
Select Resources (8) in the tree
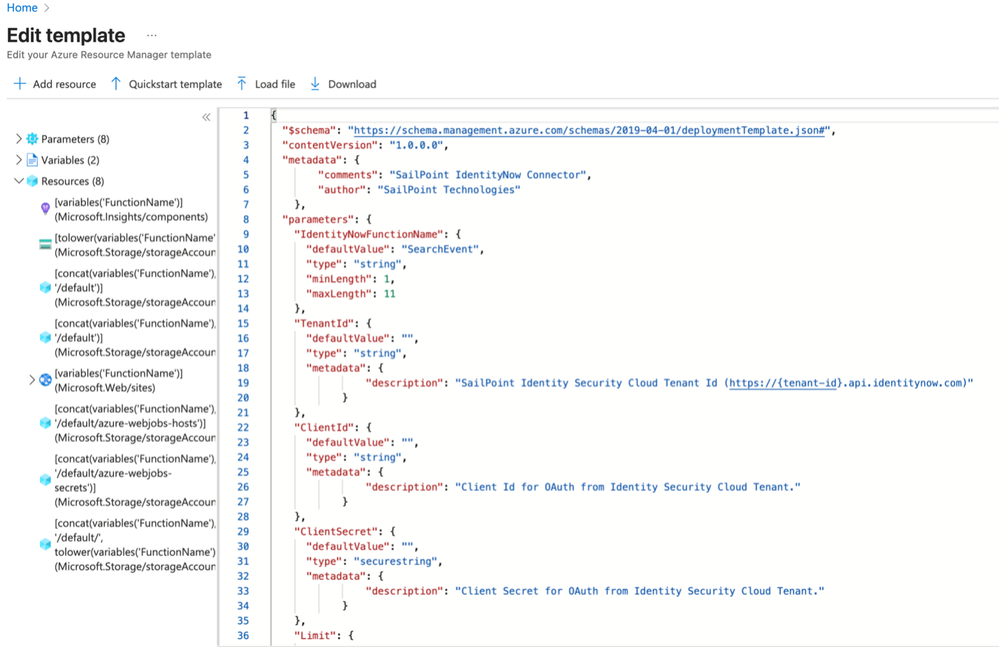[73, 181]
